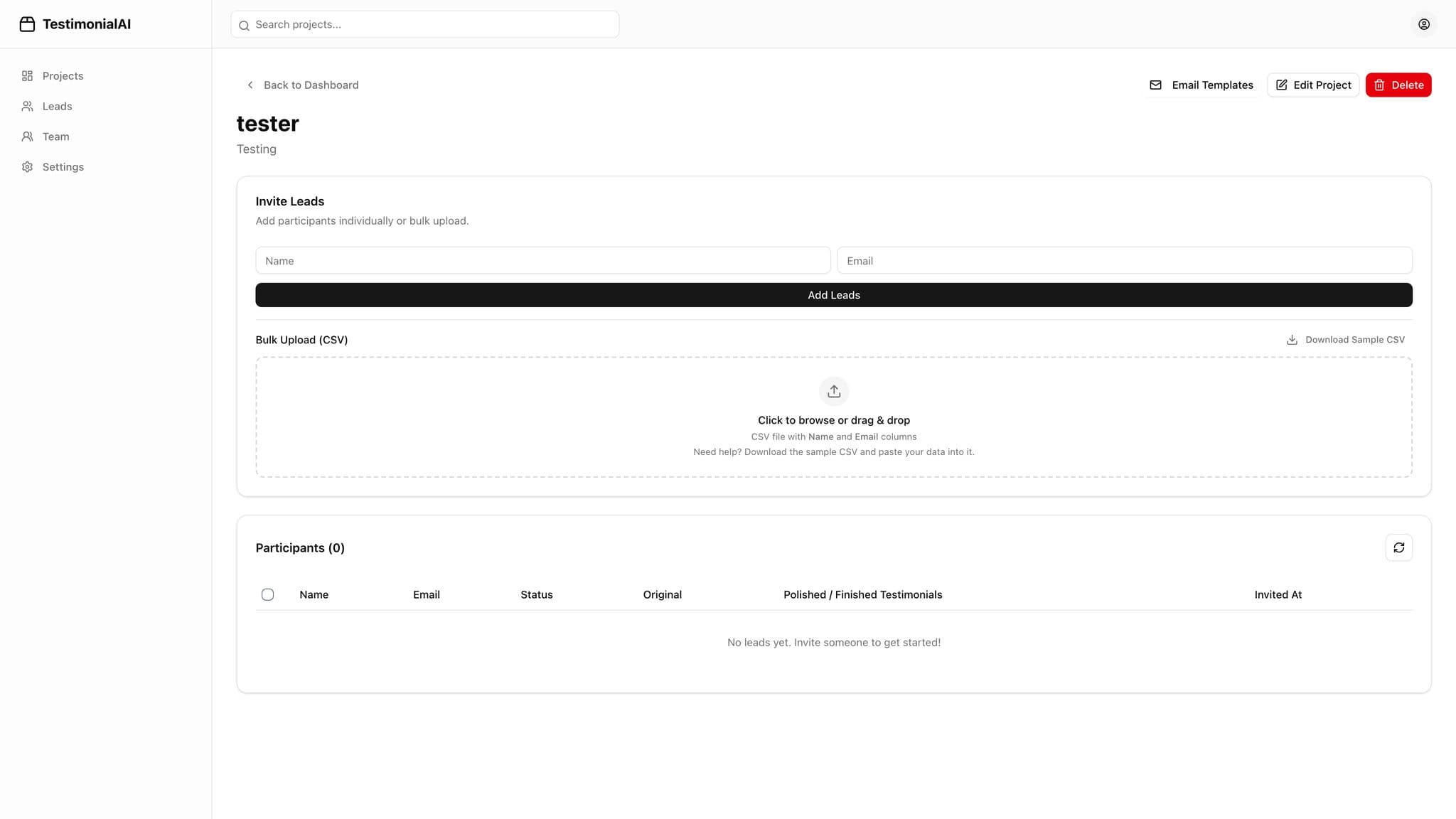
Task: Click the Email column header
Action: [427, 594]
